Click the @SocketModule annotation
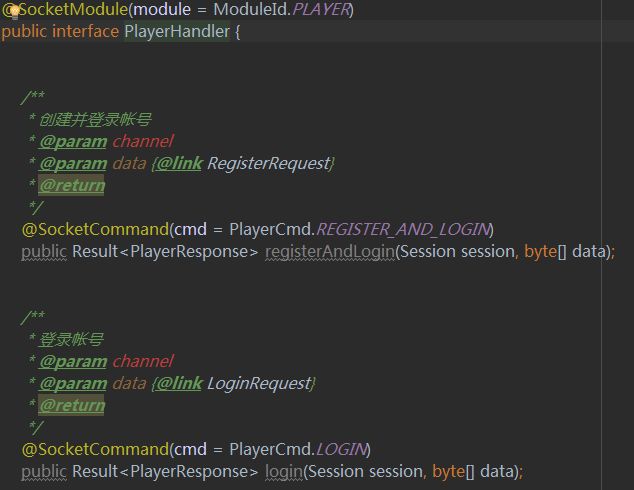The height and width of the screenshot is (490, 634). tap(65, 10)
